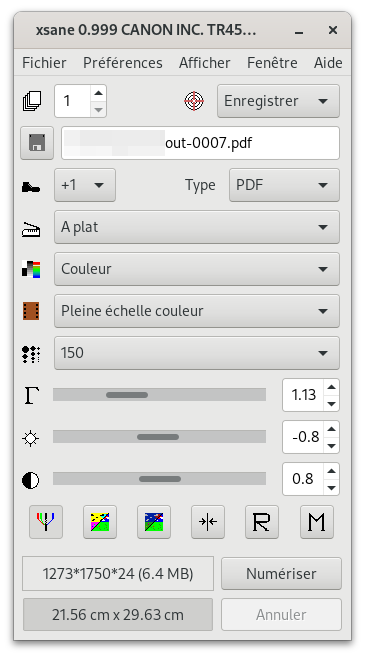Click the Numériser button
This screenshot has height=657, width=365.
[x=281, y=573]
